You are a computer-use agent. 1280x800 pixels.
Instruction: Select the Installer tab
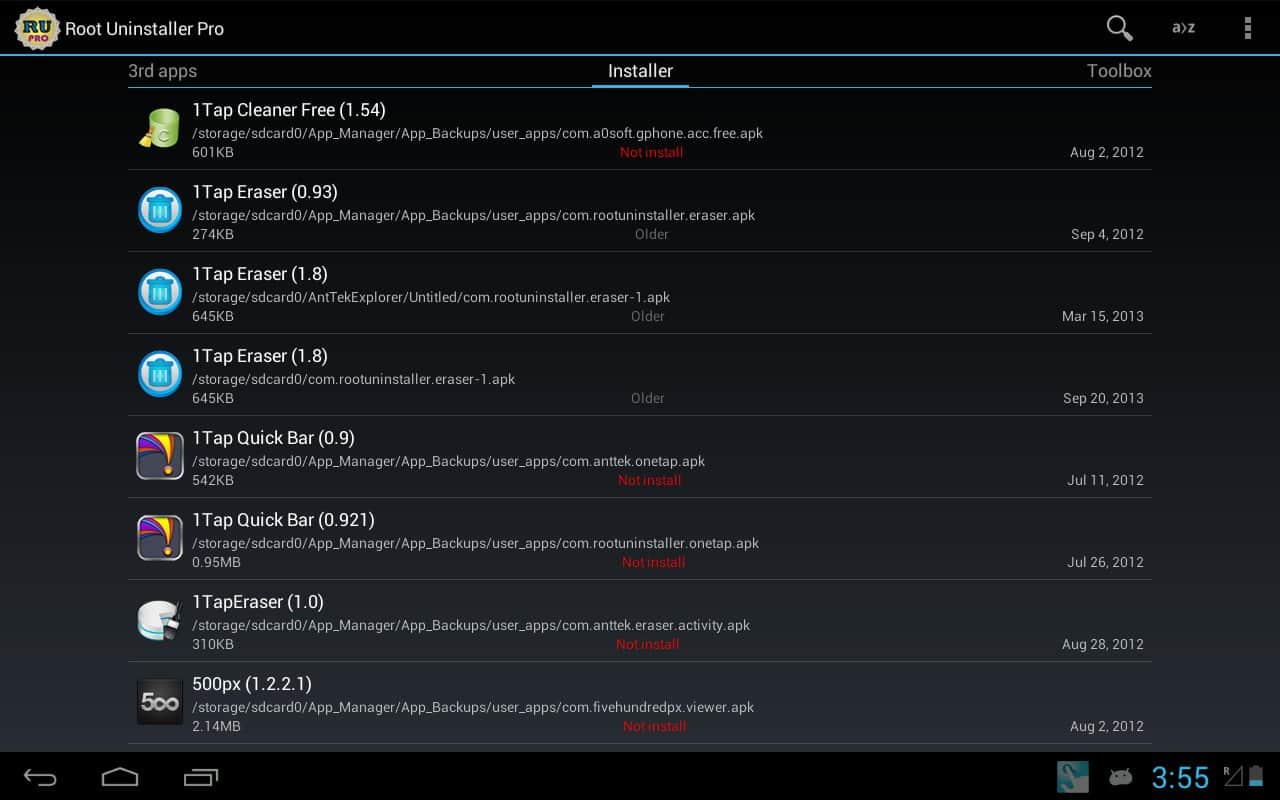(640, 71)
